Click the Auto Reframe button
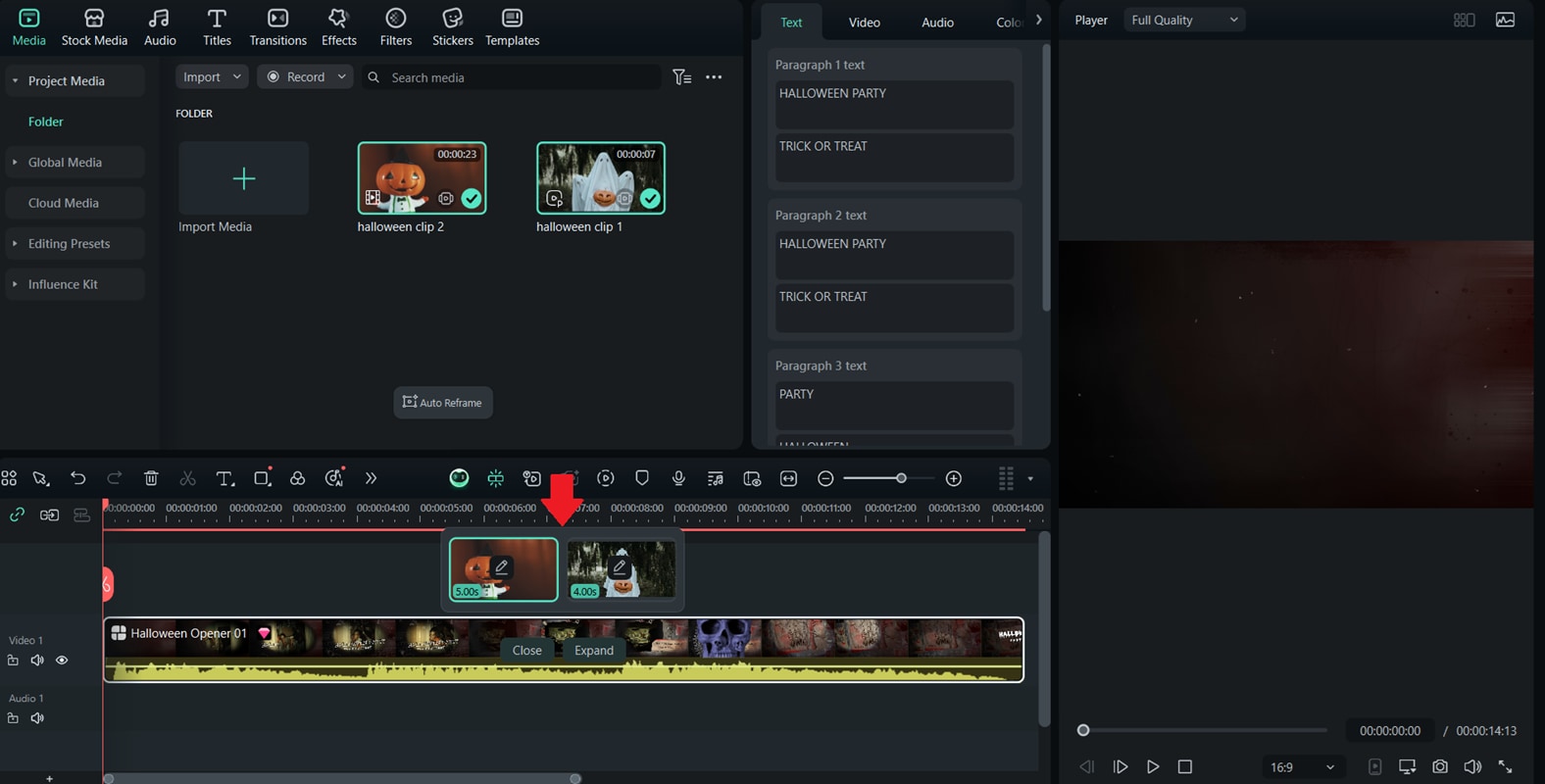The image size is (1545, 784). (x=443, y=402)
